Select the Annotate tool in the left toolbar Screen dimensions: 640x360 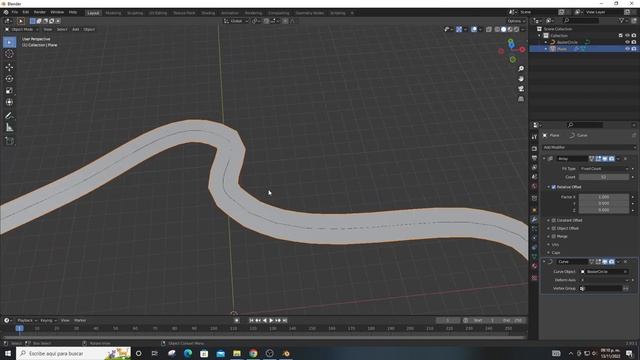coord(9,116)
